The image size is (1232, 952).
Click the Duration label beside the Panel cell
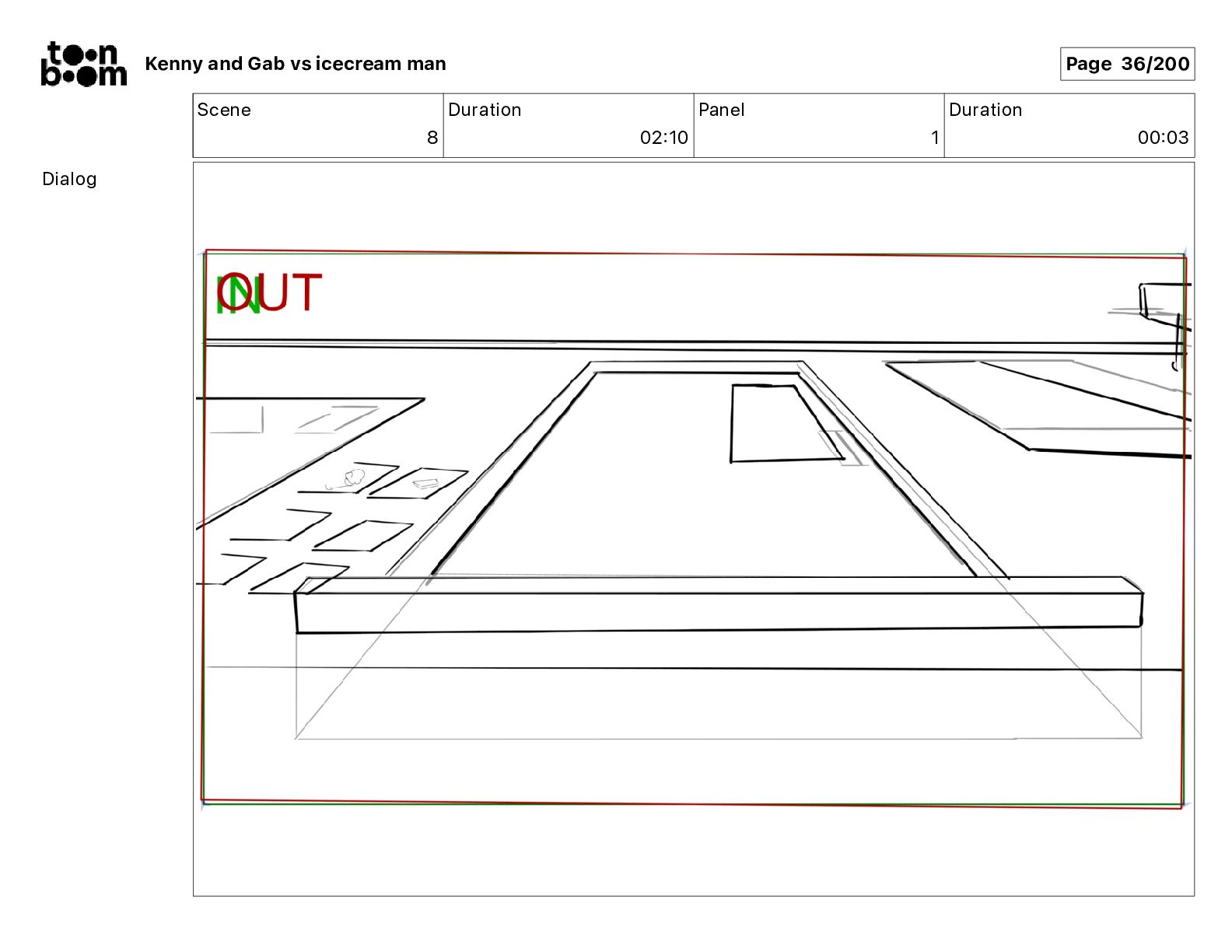tap(985, 110)
